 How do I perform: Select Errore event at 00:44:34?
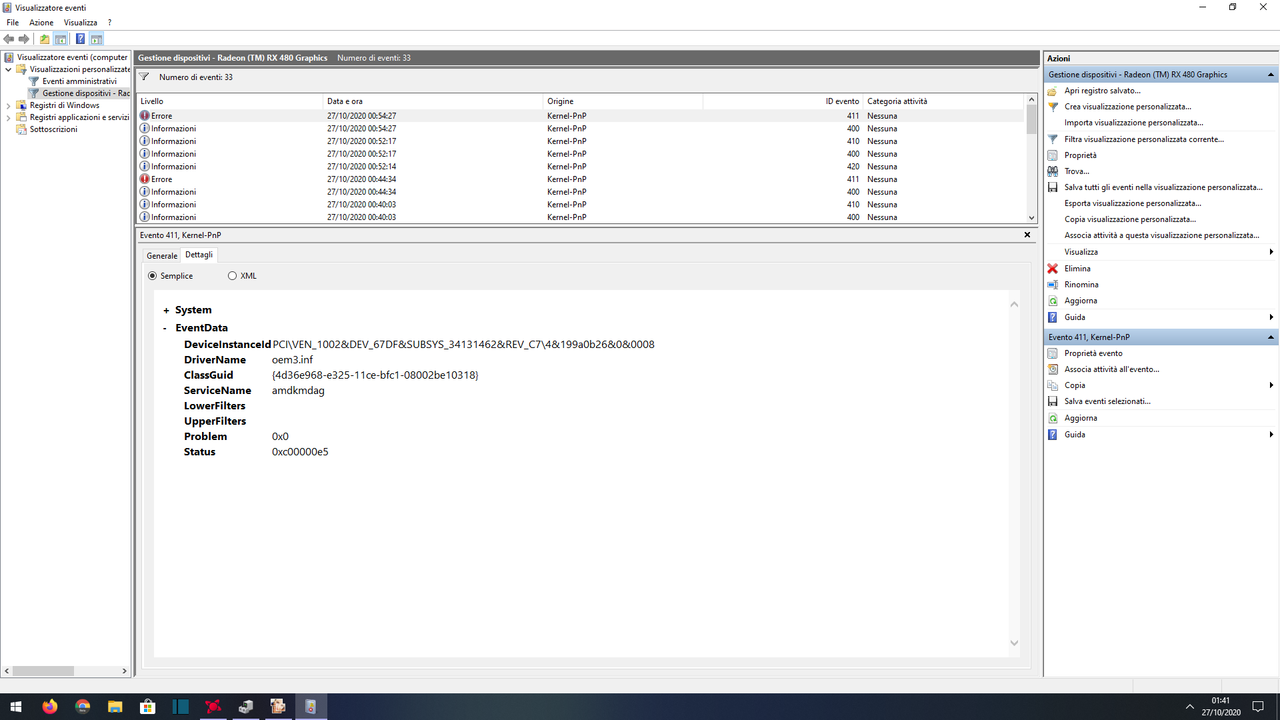581,179
